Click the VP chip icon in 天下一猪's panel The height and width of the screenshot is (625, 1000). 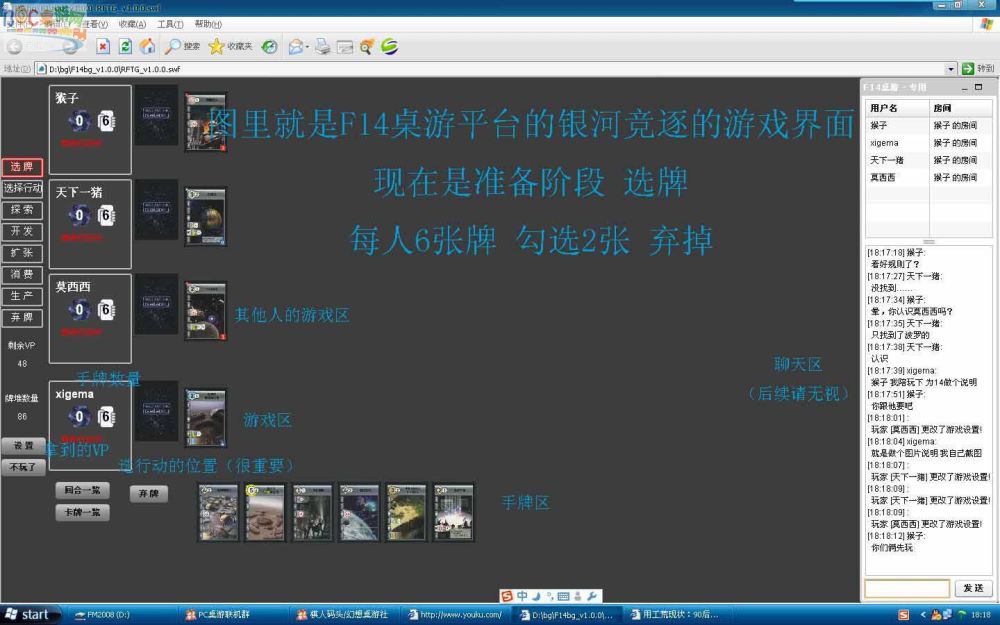pos(78,216)
